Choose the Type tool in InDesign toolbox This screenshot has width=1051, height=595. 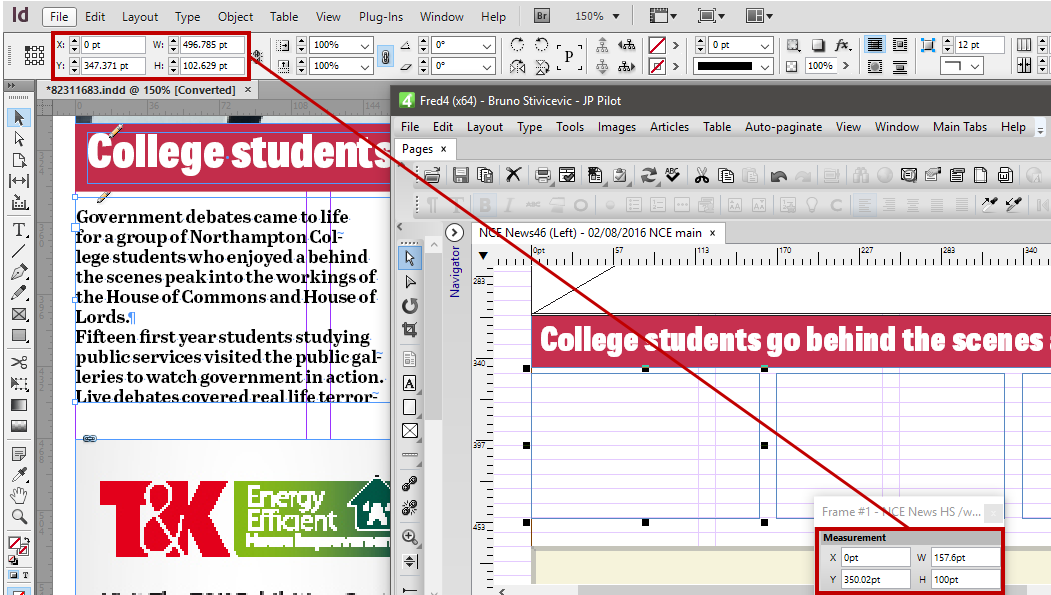(x=19, y=230)
